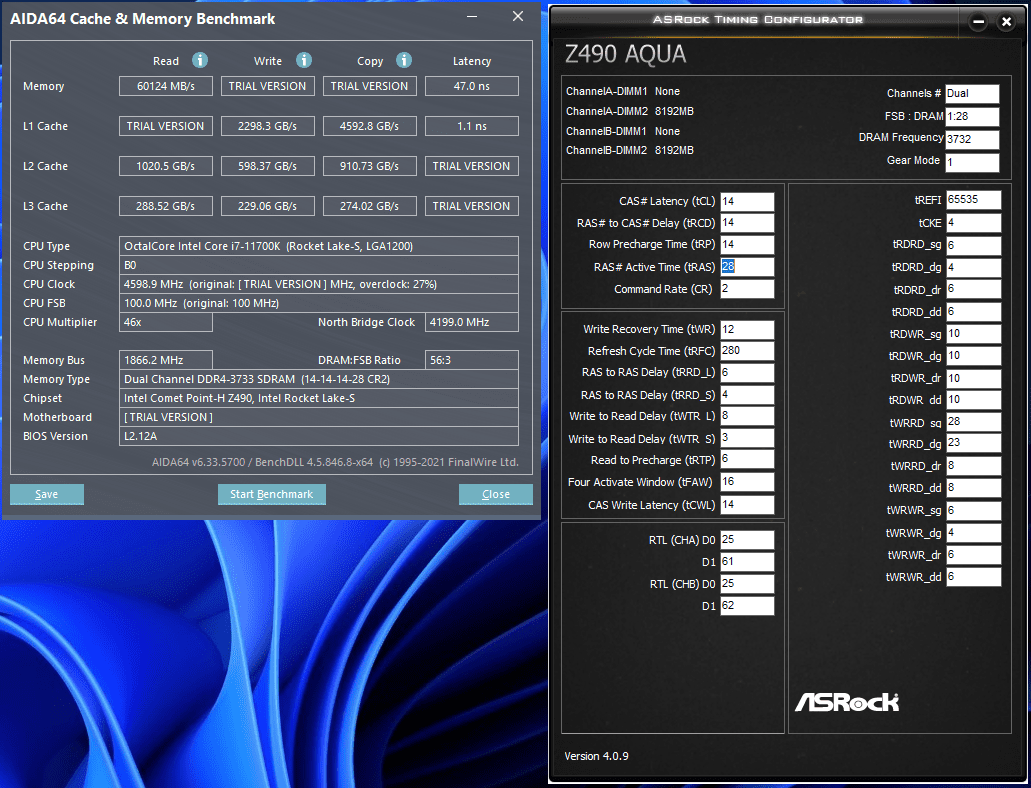The image size is (1031, 788).
Task: Close the AIDA64 benchmark window with X
Action: (x=518, y=16)
